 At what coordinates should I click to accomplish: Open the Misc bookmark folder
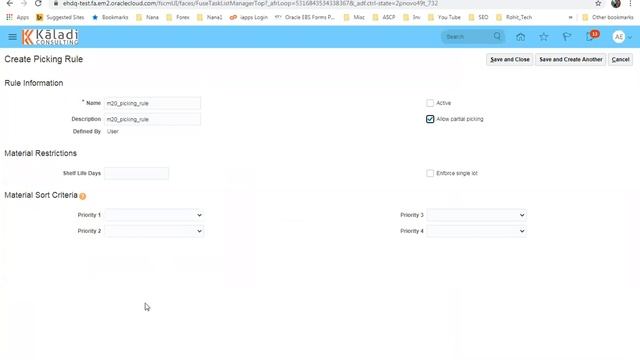pyautogui.click(x=354, y=18)
